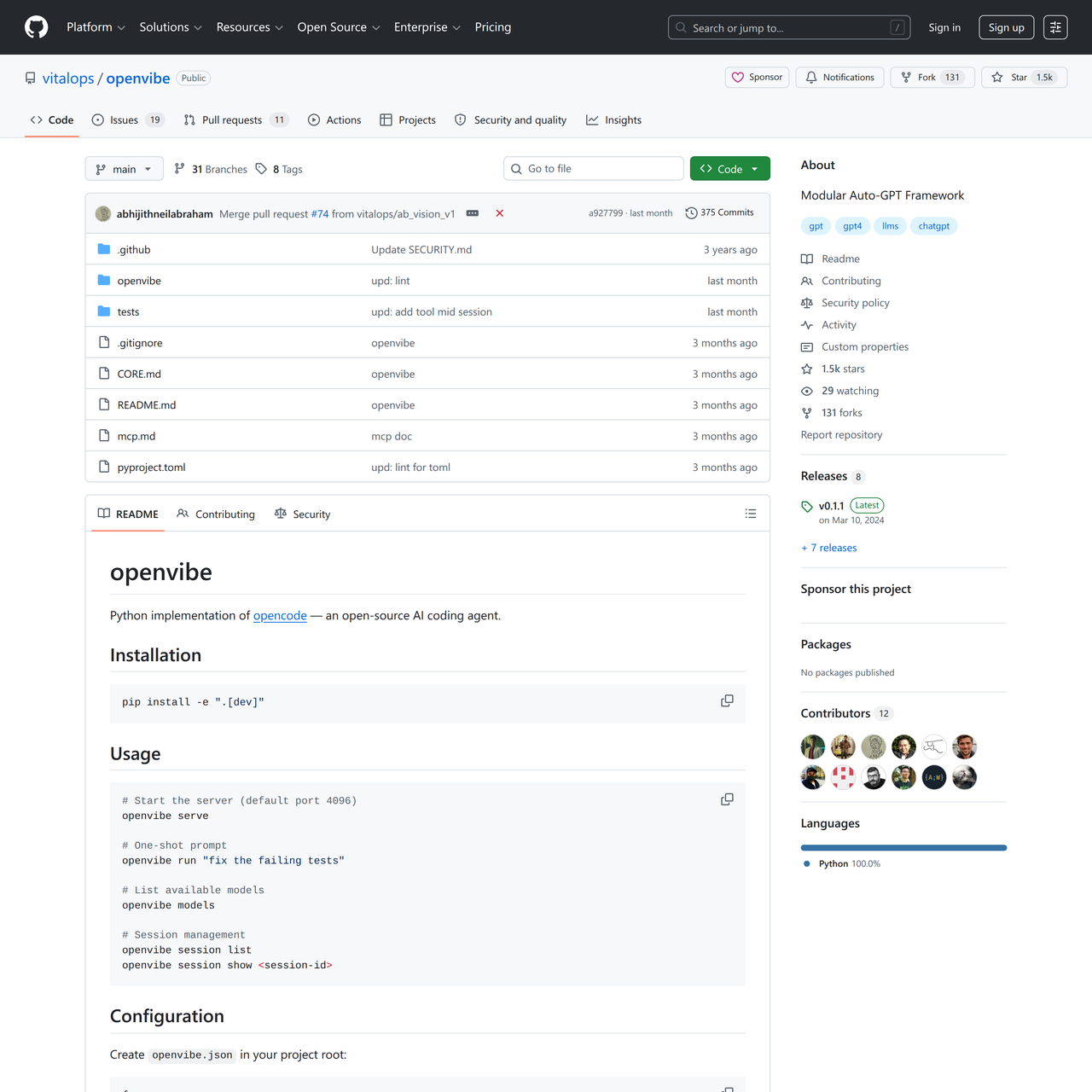This screenshot has height=1092, width=1092.
Task: Click the failed commit status X icon
Action: (500, 213)
